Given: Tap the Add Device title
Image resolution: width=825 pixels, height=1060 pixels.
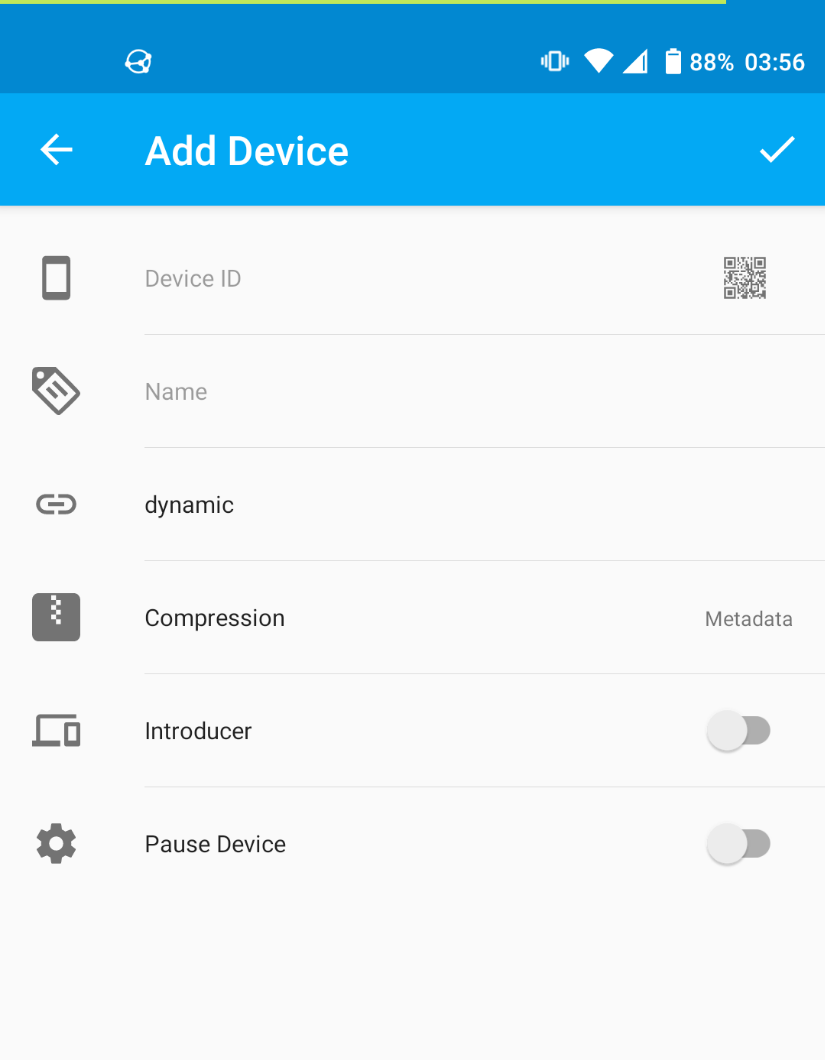Looking at the screenshot, I should [x=247, y=150].
